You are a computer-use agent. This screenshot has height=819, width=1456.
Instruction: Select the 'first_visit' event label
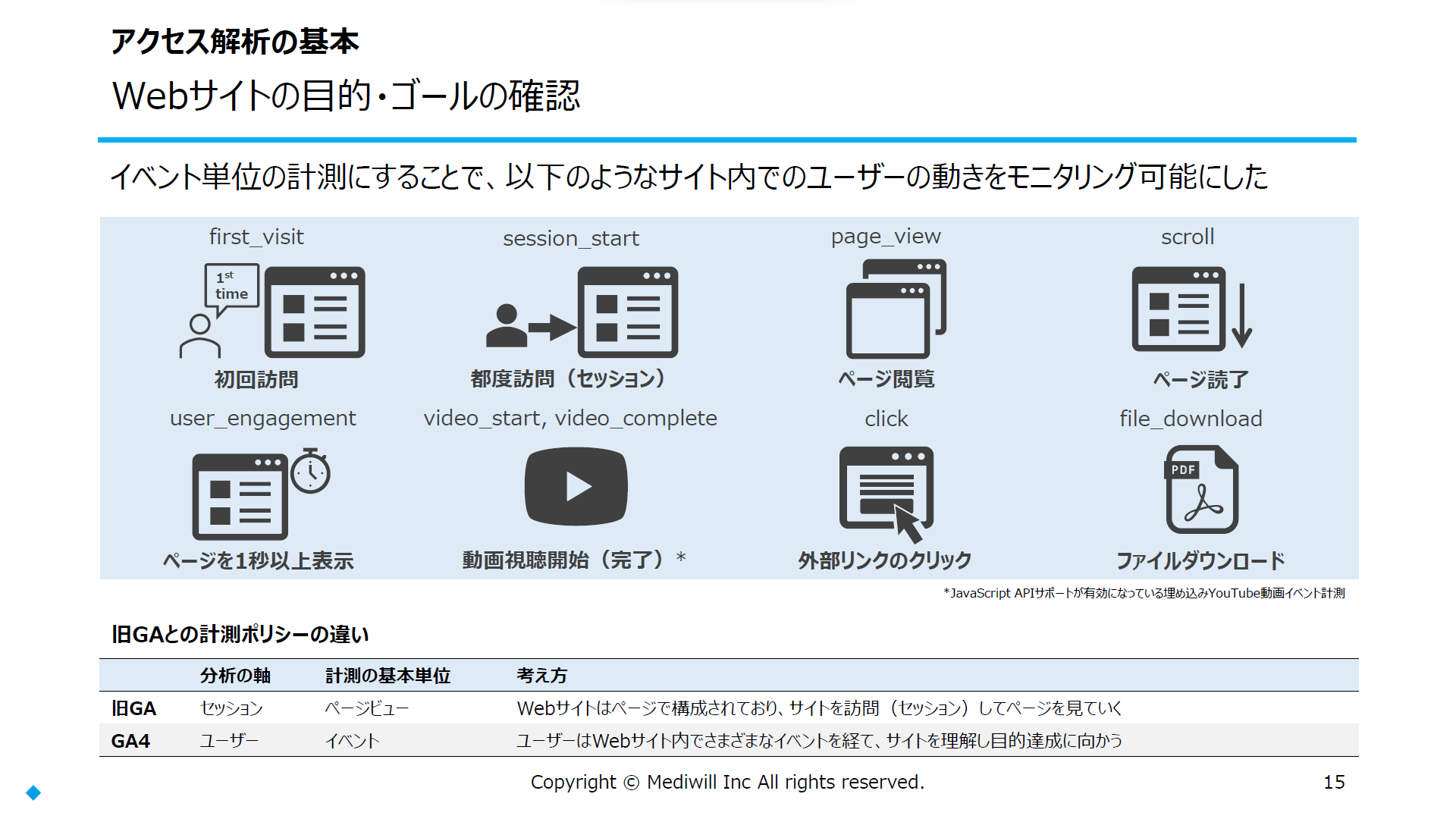(x=256, y=237)
